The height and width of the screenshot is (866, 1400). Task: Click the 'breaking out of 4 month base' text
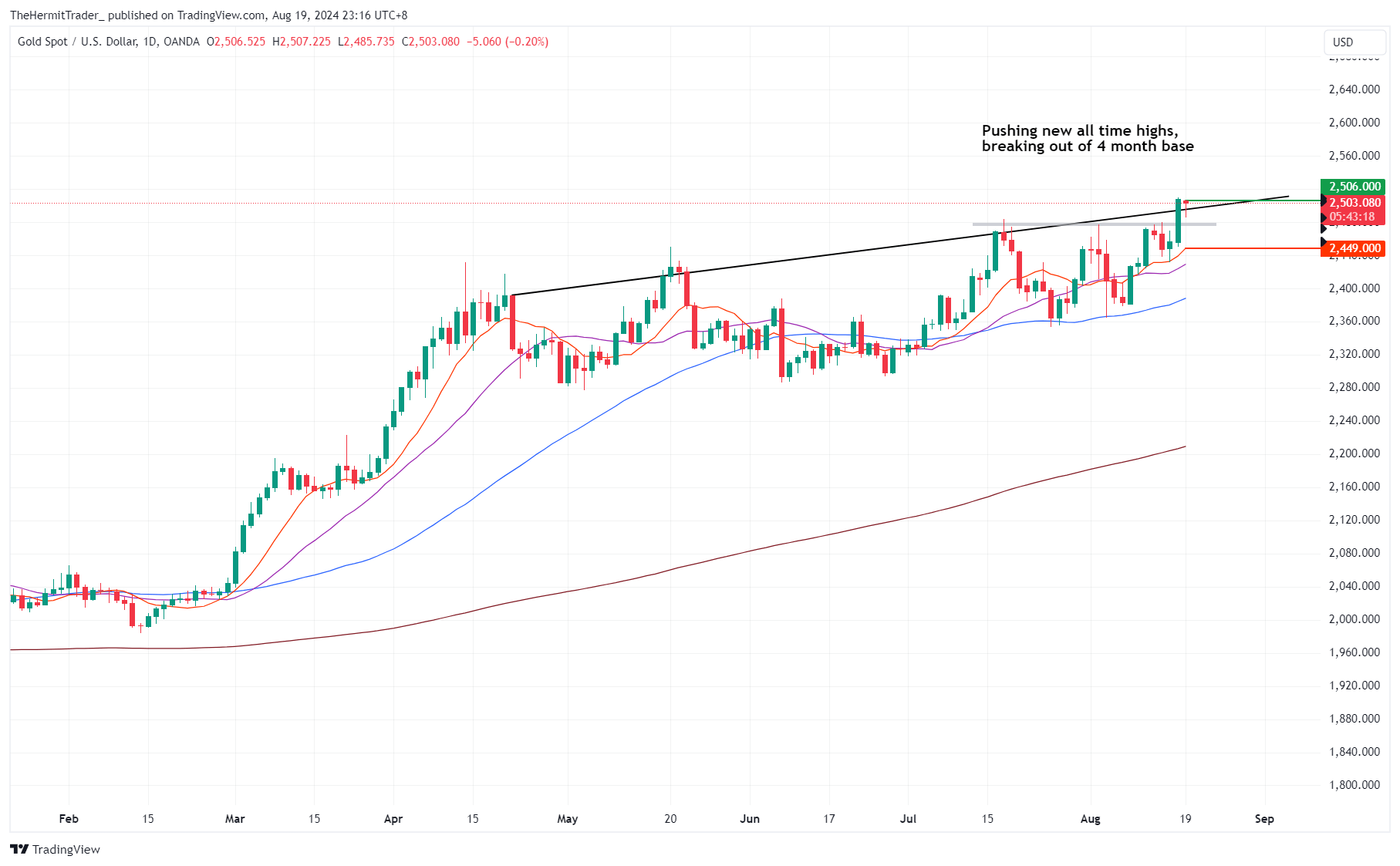(1088, 147)
